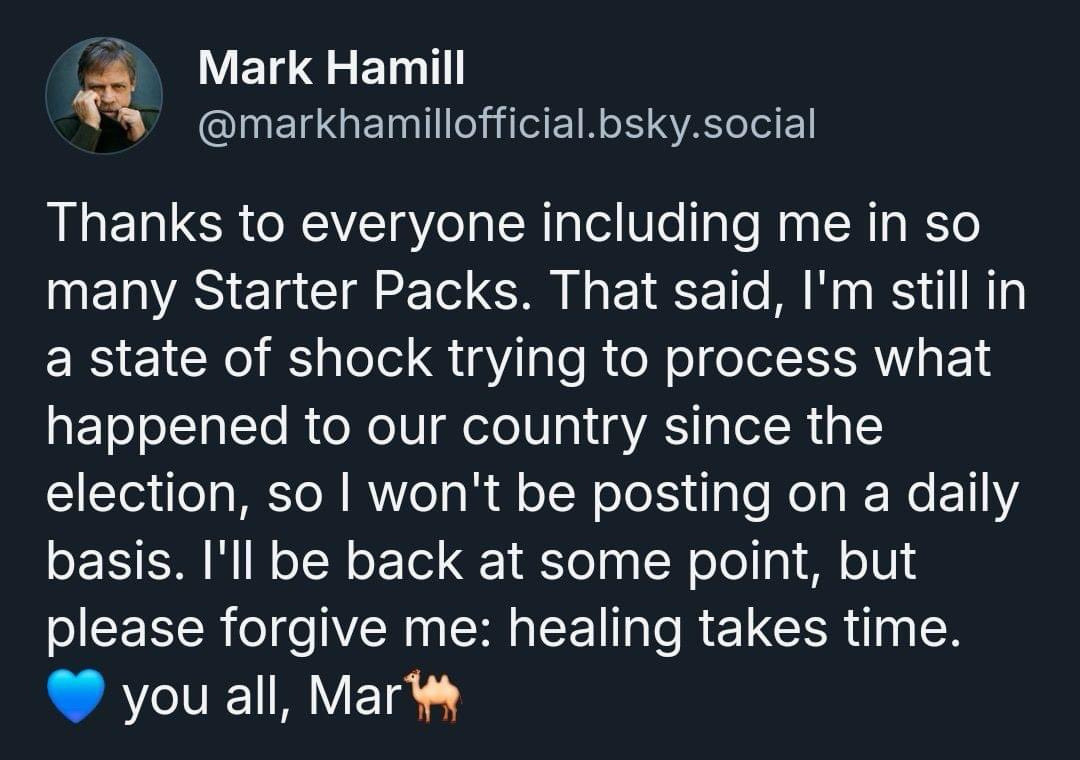
Task: Open Mark Hamill's profile avatar
Action: click(104, 95)
